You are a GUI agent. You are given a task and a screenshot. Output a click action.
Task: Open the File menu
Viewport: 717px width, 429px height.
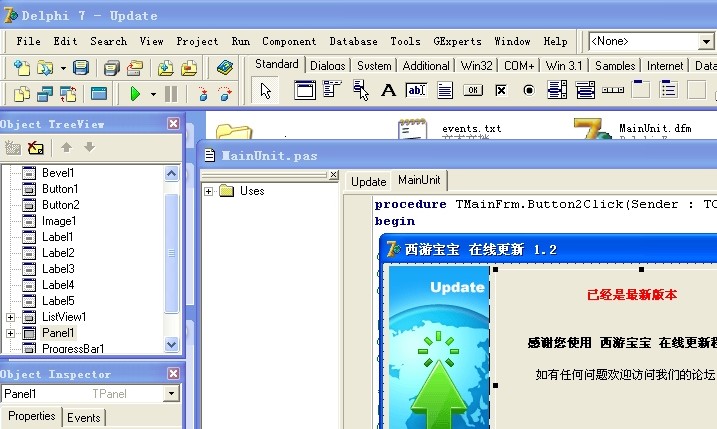(x=28, y=41)
